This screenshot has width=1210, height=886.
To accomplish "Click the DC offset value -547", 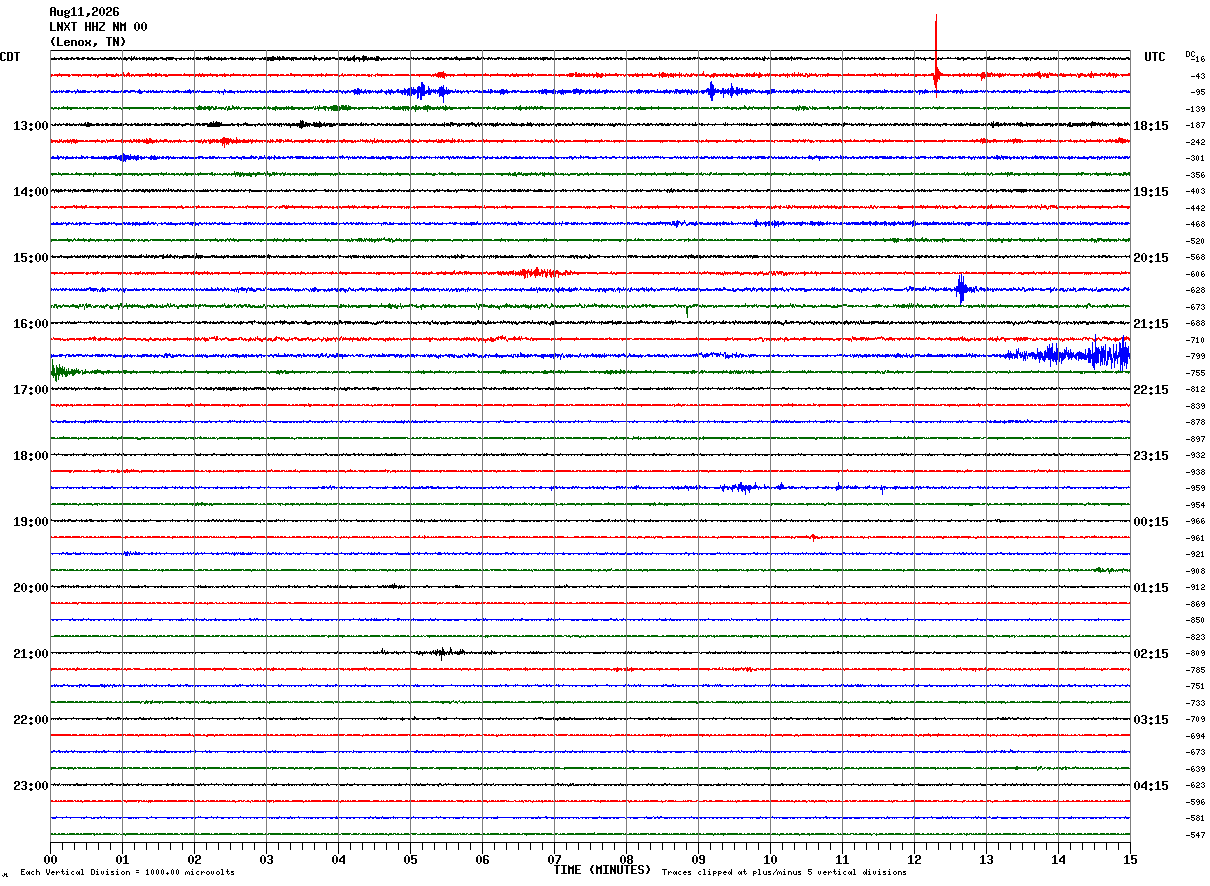I will tap(1195, 835).
